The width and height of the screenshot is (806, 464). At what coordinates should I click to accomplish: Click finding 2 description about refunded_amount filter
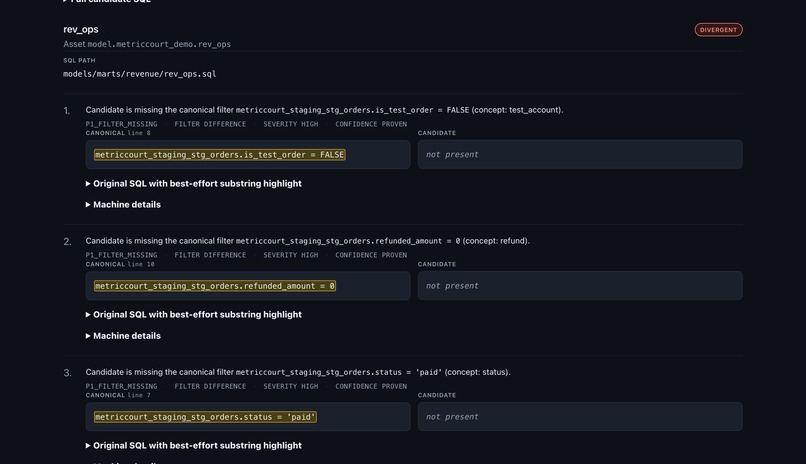pyautogui.click(x=307, y=241)
